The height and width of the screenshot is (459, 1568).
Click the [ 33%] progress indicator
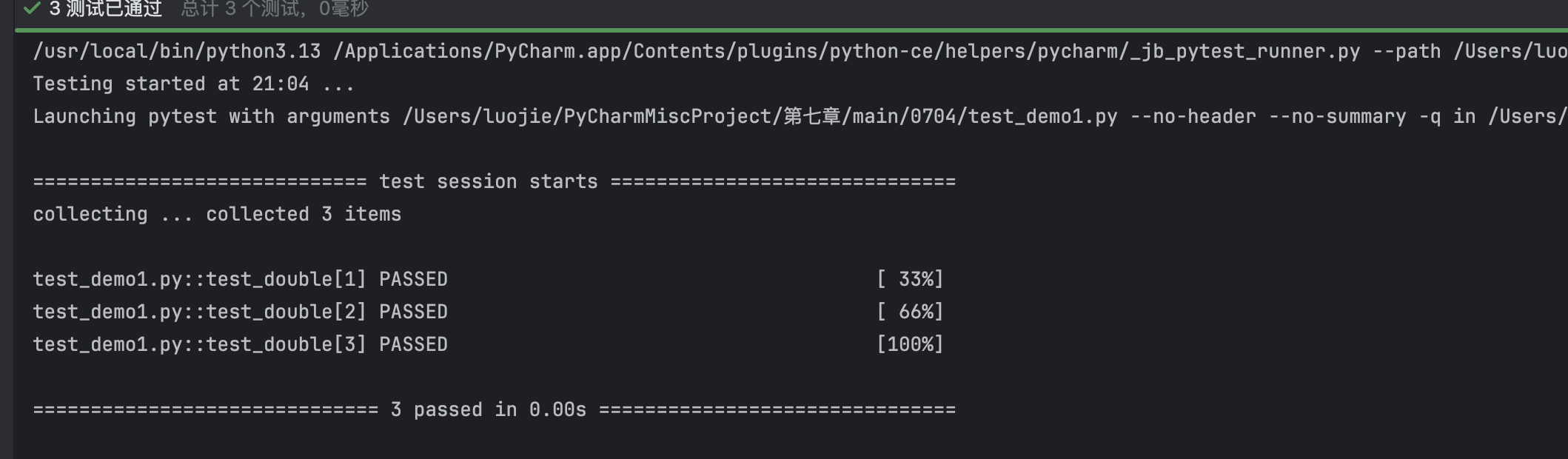tap(910, 279)
